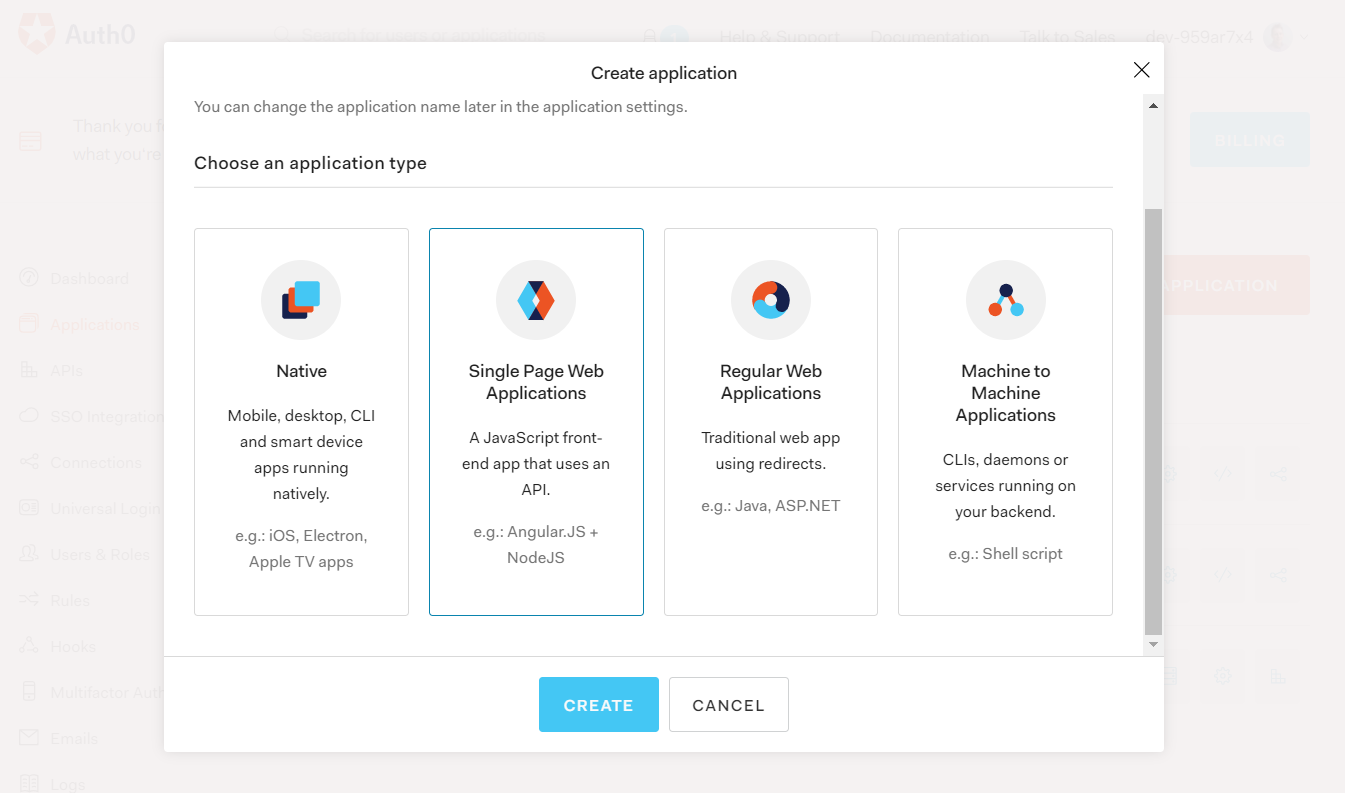Click the Emails sidebar icon
Viewport: 1345px width, 793px height.
[x=30, y=738]
